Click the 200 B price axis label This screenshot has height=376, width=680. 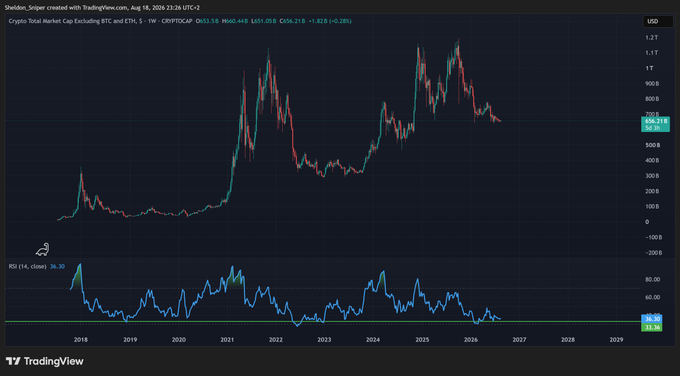click(652, 191)
